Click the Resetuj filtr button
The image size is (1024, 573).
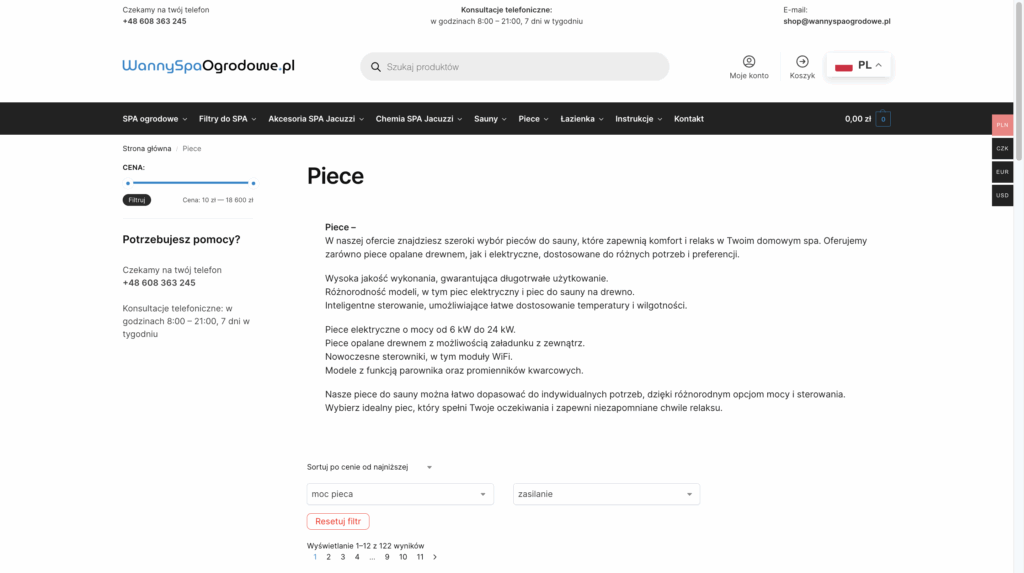click(x=338, y=521)
